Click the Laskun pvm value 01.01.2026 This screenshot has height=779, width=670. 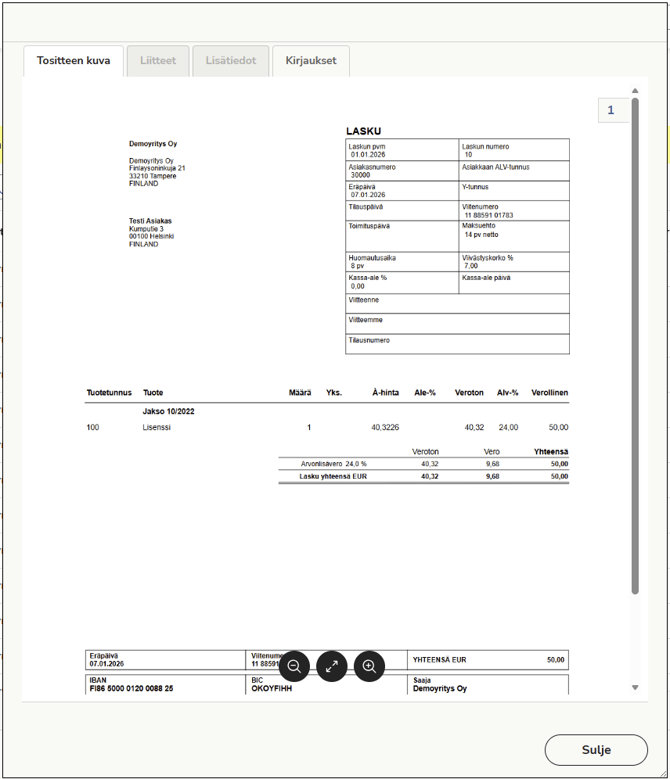[x=368, y=155]
